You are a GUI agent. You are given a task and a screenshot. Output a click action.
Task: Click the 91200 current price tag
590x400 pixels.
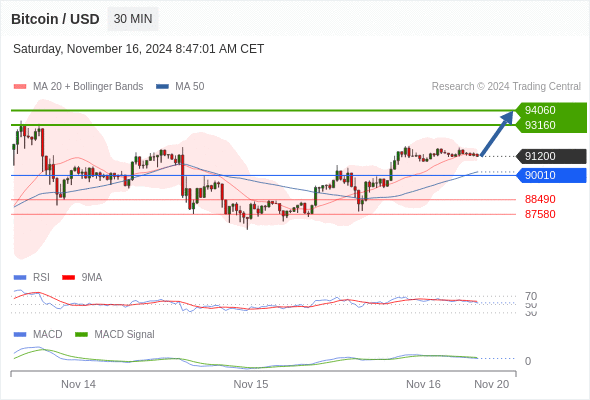pos(551,156)
